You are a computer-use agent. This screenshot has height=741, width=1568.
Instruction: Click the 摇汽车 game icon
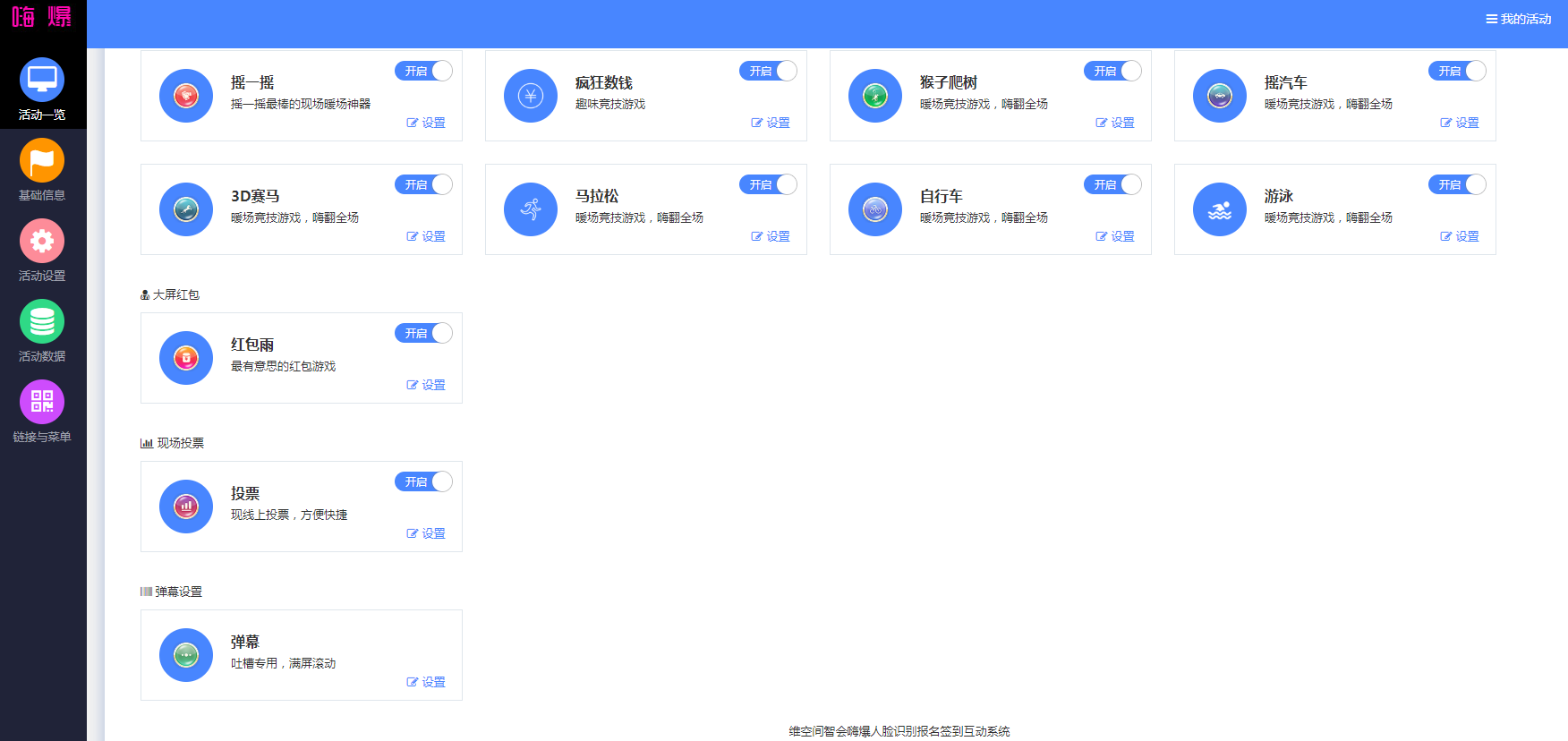click(1220, 96)
